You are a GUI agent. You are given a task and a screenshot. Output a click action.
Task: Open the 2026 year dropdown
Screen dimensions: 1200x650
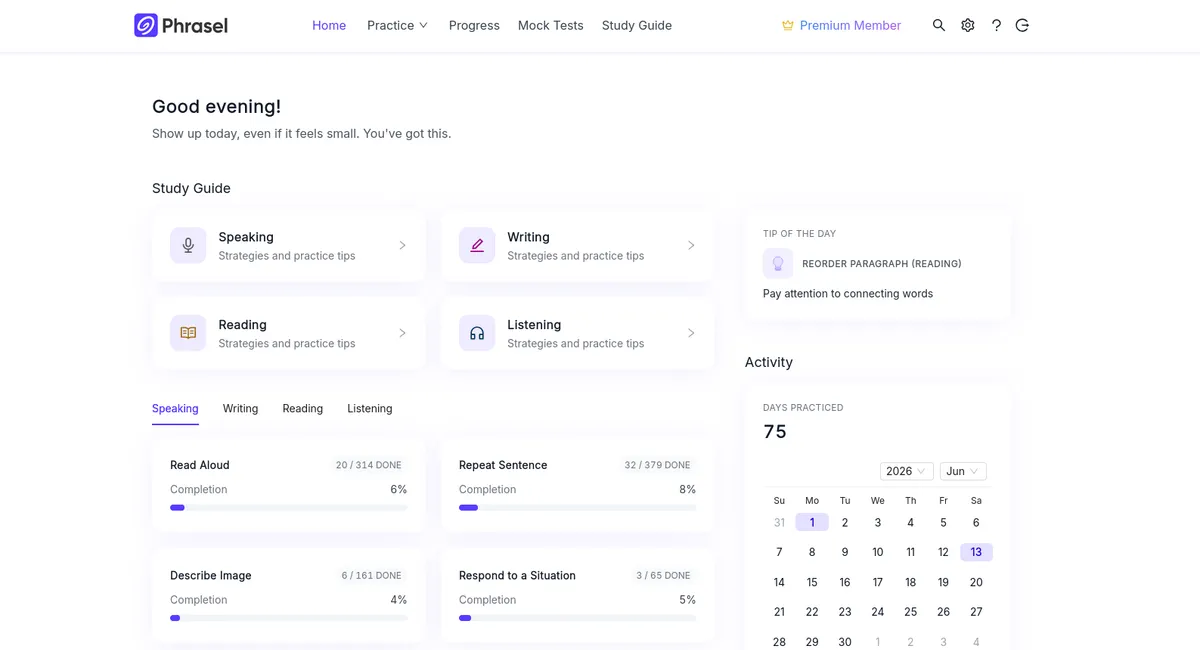907,471
